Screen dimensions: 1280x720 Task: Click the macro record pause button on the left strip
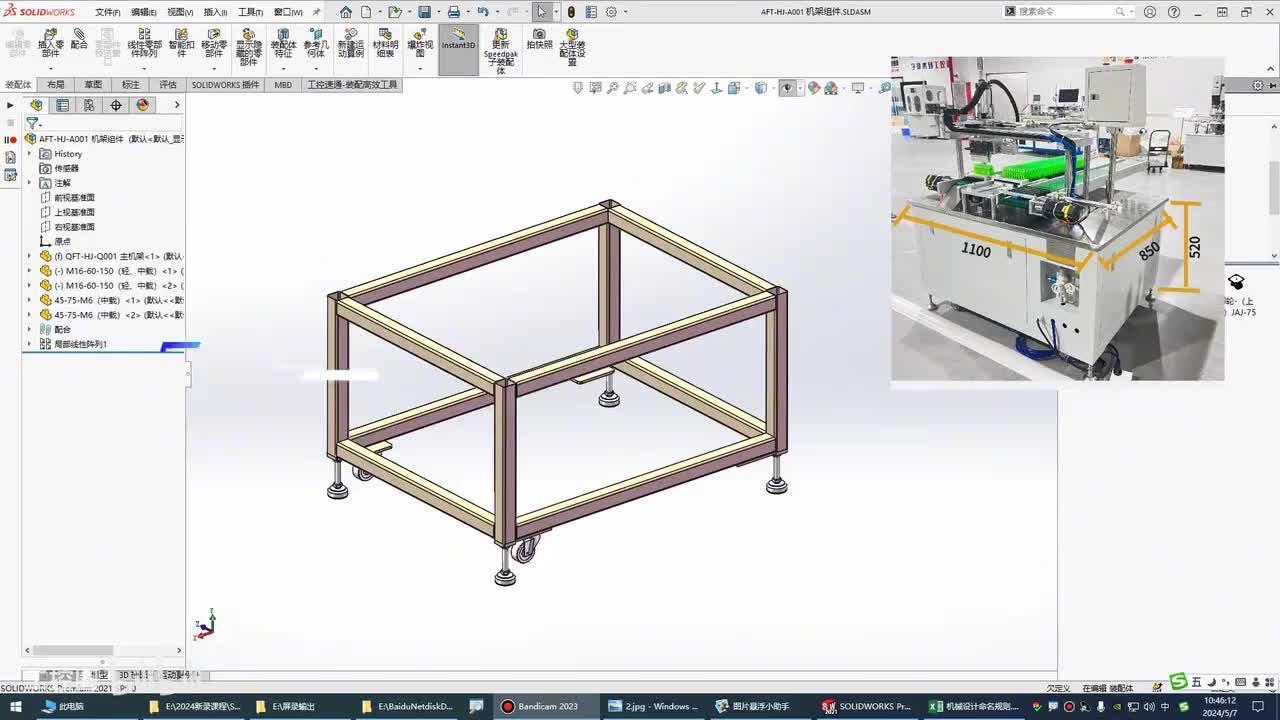[x=10, y=140]
